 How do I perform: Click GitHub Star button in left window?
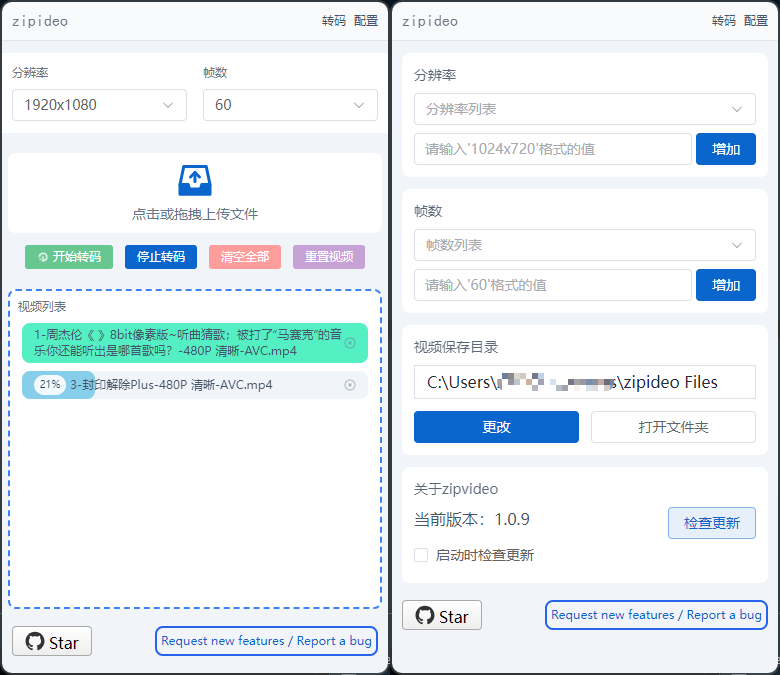pyautogui.click(x=52, y=642)
